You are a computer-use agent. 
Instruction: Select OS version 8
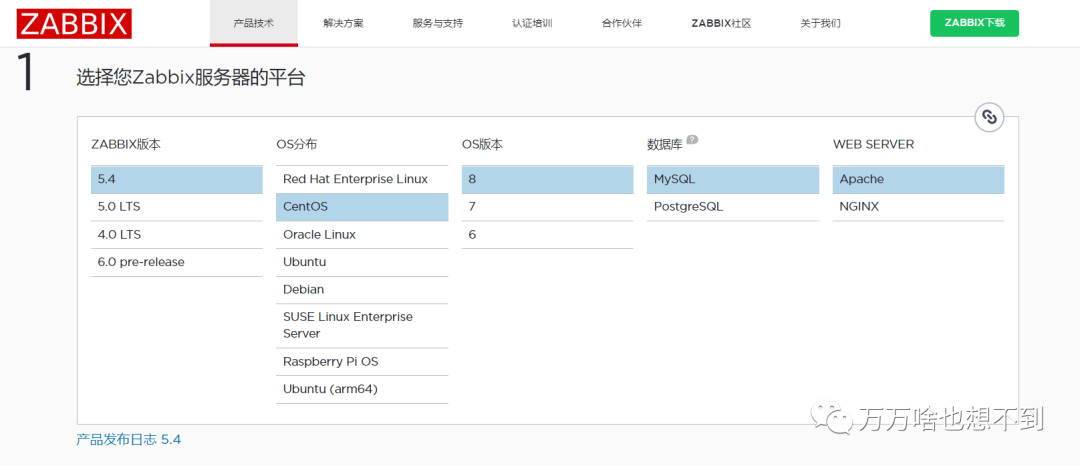click(547, 179)
